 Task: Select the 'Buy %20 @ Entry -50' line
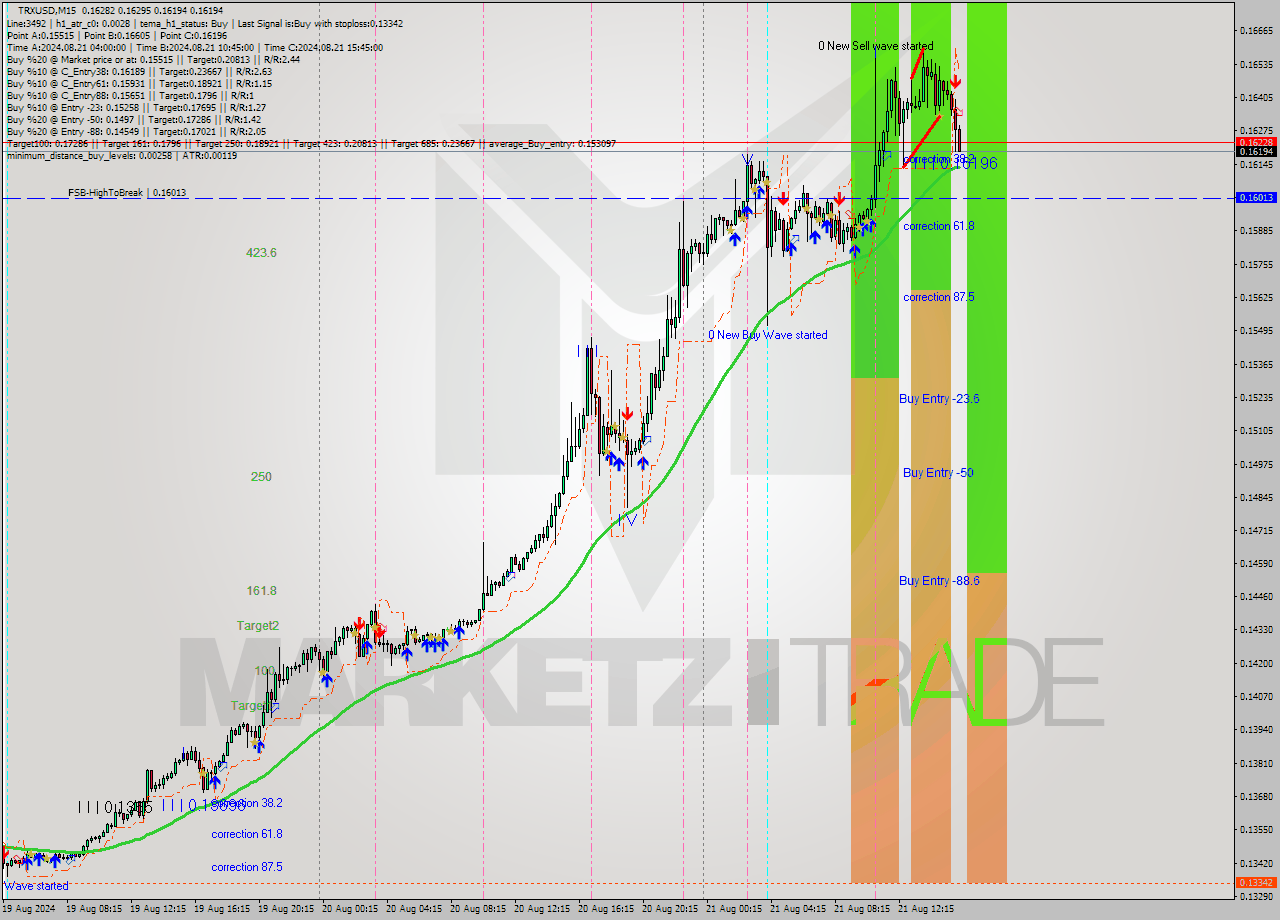click(x=133, y=119)
